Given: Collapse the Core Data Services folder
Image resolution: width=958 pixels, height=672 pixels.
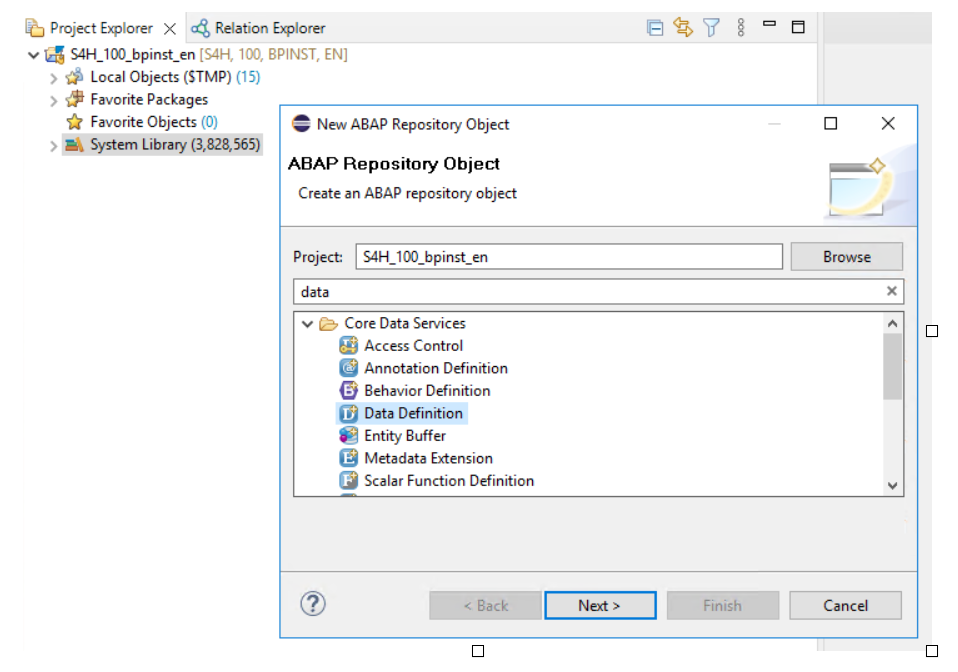Looking at the screenshot, I should [308, 323].
